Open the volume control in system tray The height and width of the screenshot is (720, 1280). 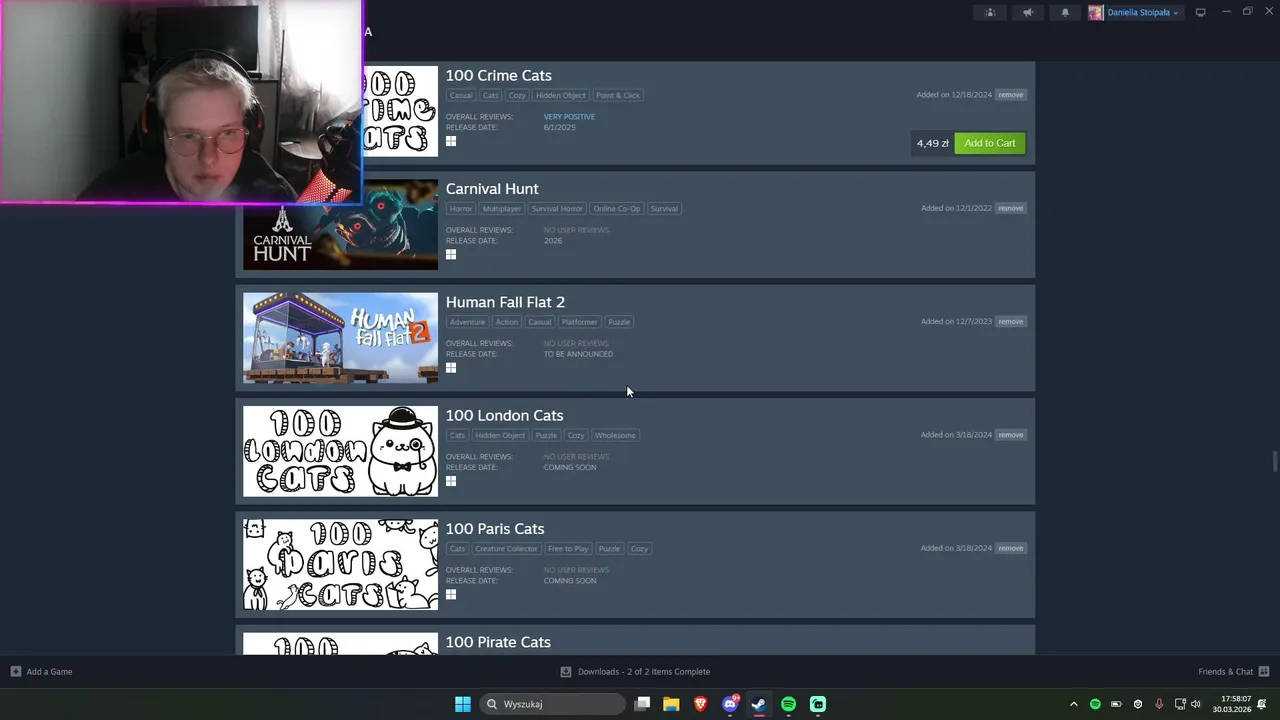[1195, 704]
